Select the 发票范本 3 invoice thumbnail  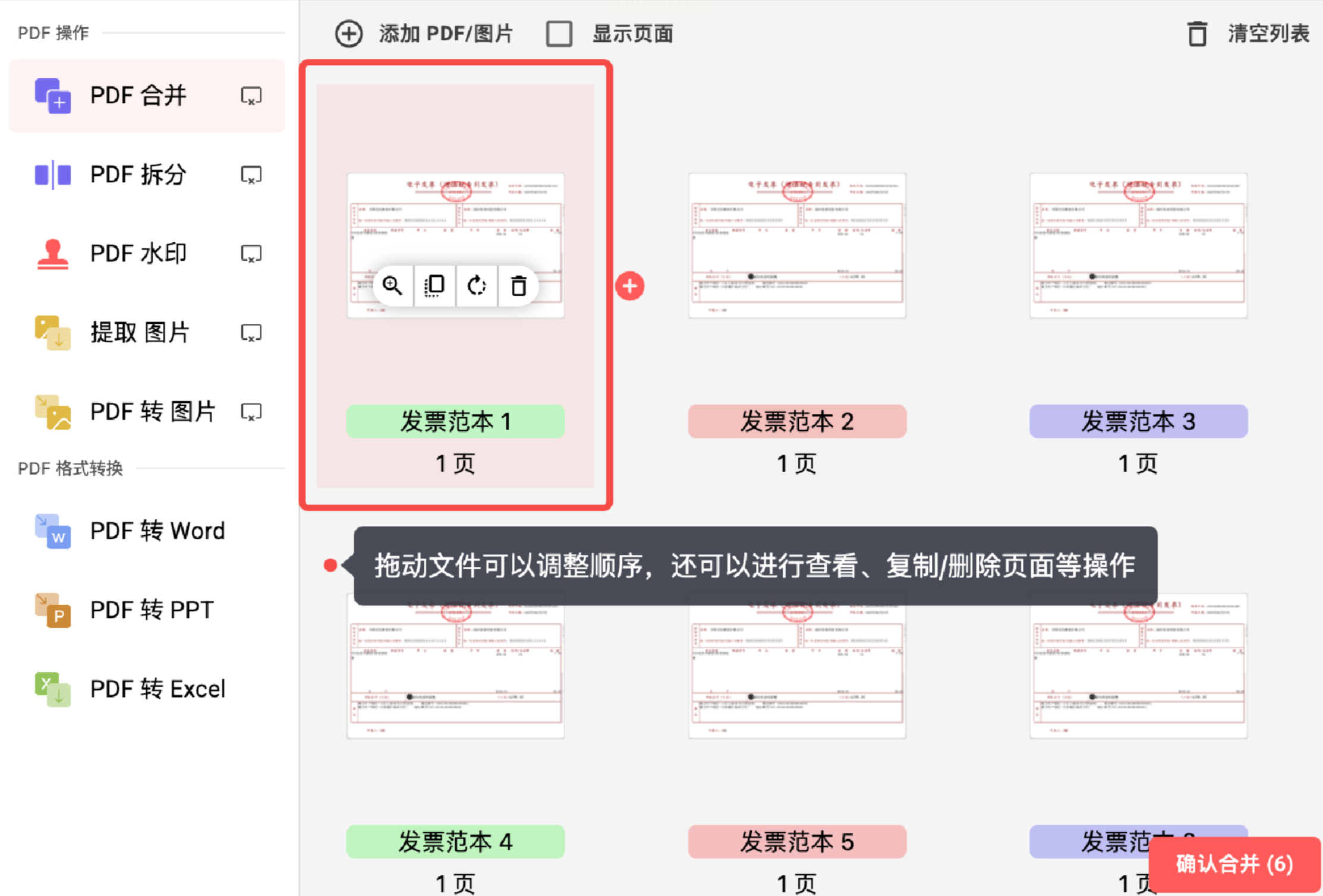pyautogui.click(x=1138, y=245)
